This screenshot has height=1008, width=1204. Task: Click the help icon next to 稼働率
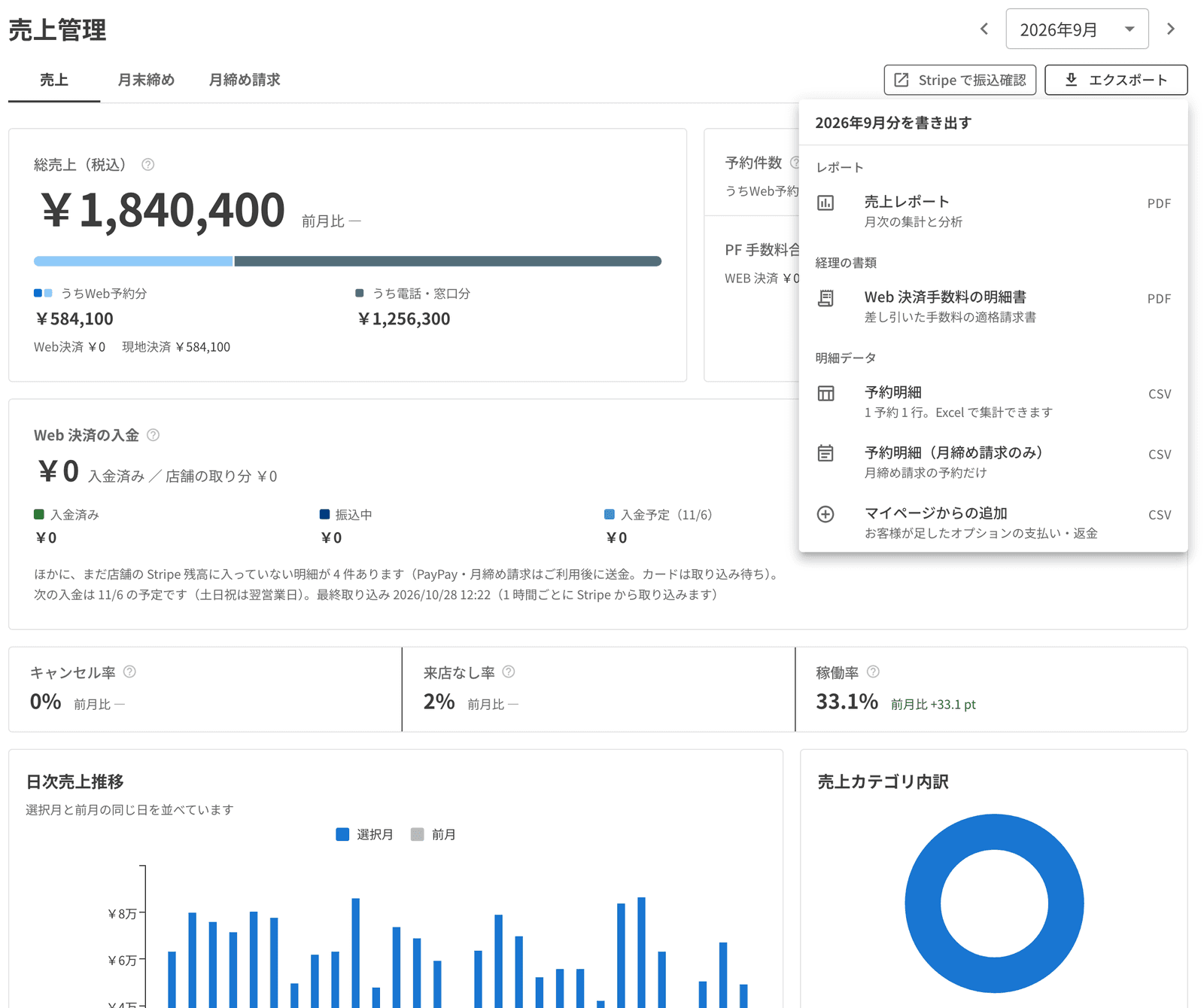873,671
